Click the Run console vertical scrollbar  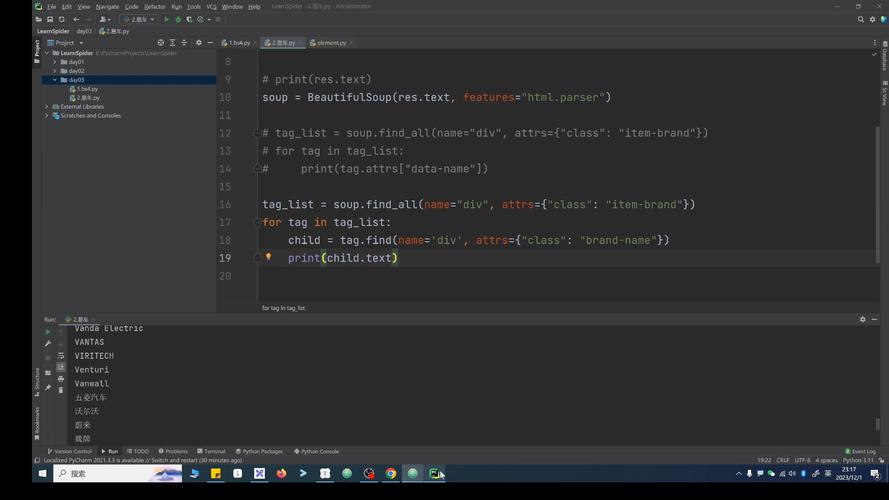[x=878, y=423]
